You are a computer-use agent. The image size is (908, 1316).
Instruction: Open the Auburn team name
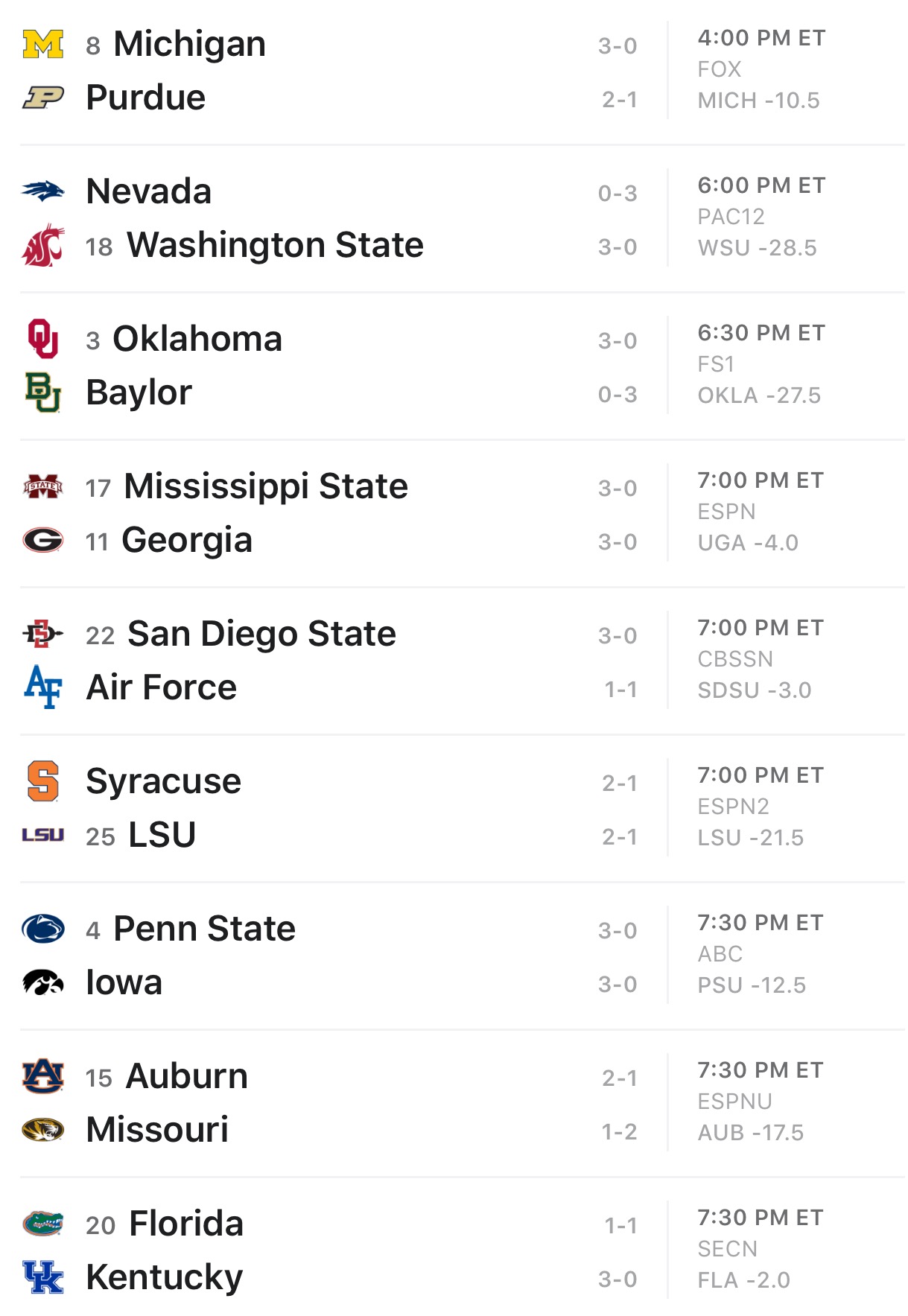tap(187, 1076)
